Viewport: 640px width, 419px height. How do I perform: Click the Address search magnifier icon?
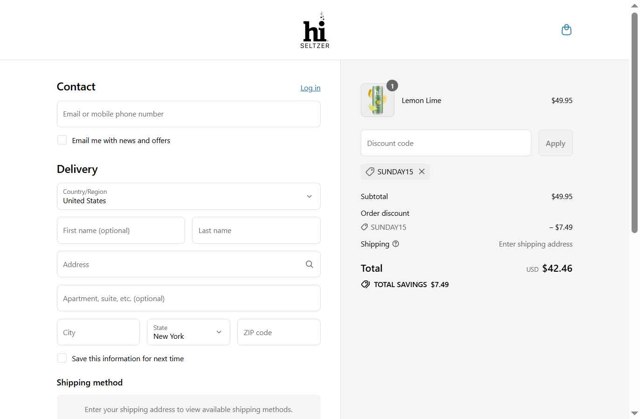pyautogui.click(x=309, y=264)
